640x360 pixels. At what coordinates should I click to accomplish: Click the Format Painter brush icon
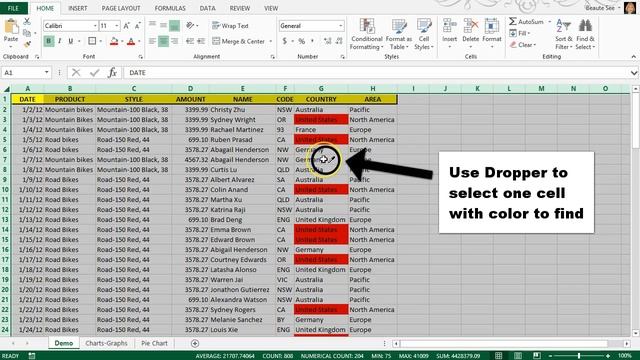coord(27,44)
